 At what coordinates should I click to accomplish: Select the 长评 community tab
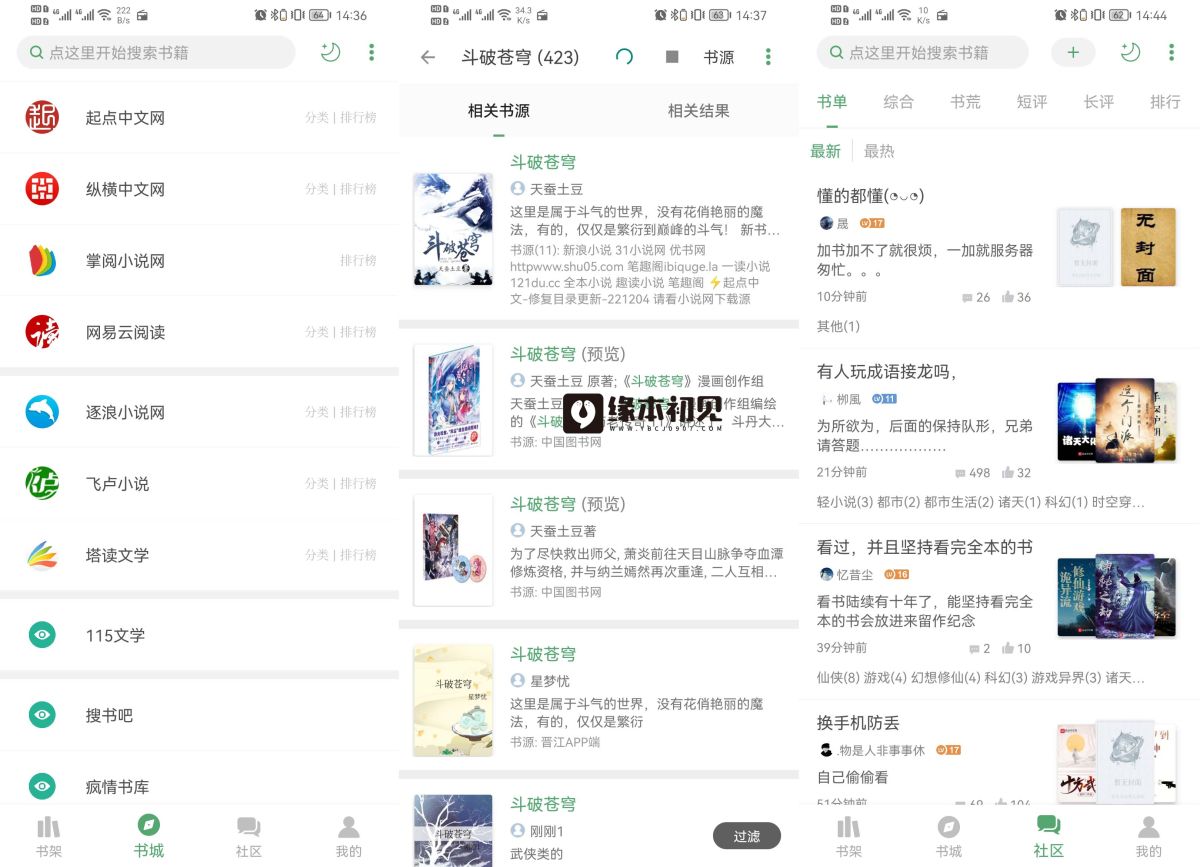tap(1099, 101)
